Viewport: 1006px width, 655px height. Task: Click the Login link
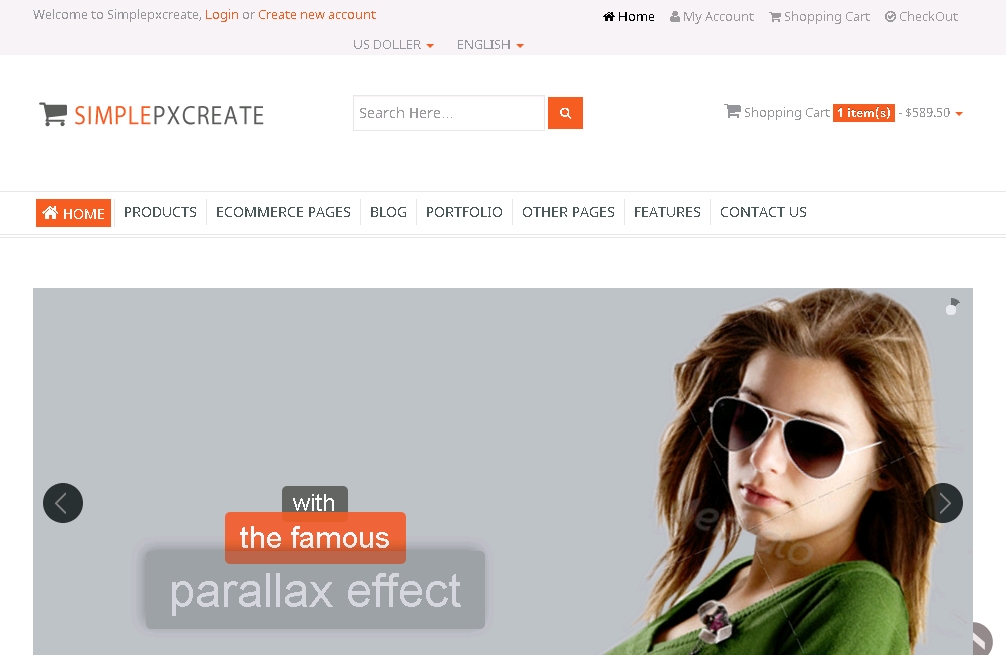point(221,15)
